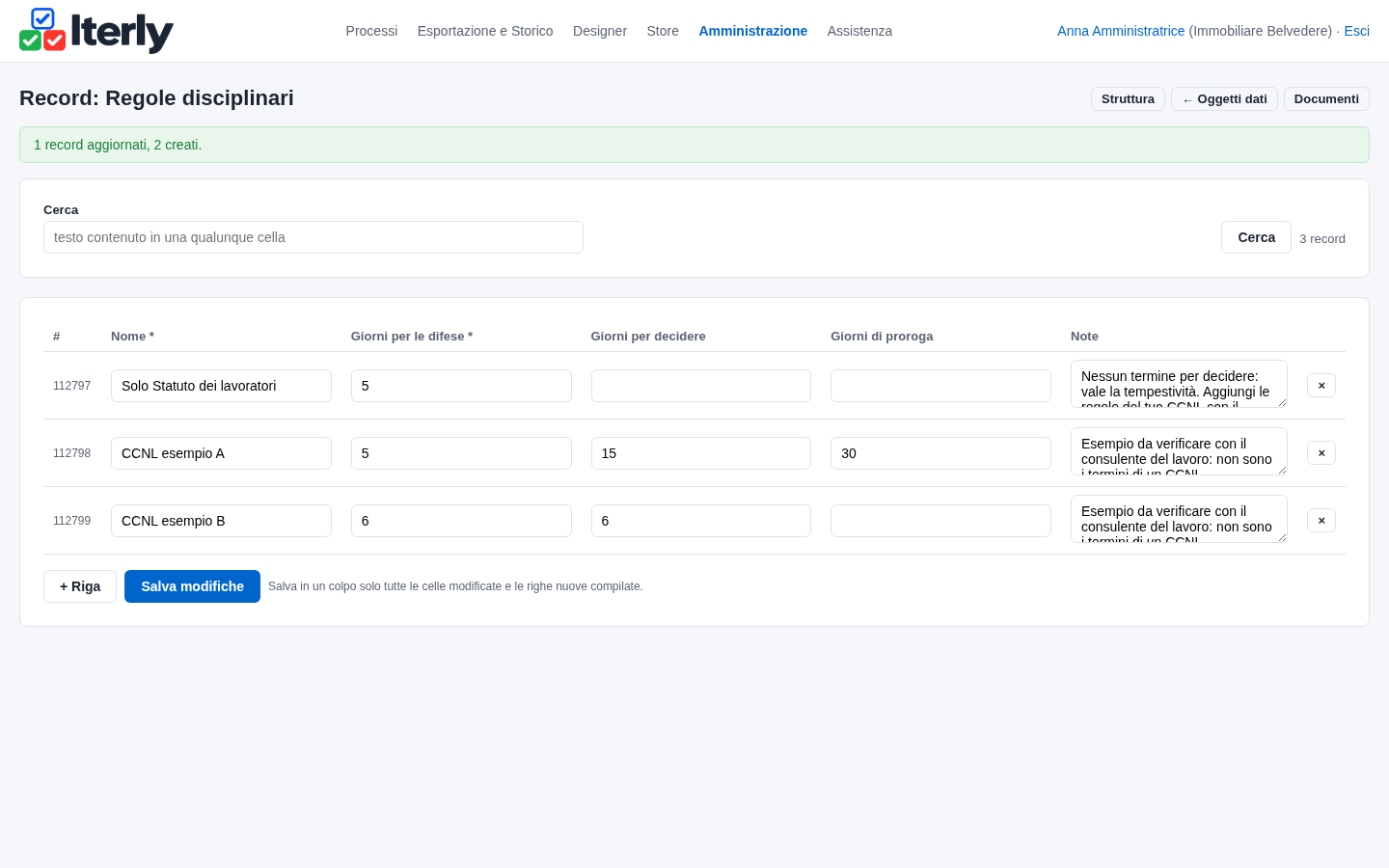Add a new row with + Riga

pos(80,586)
